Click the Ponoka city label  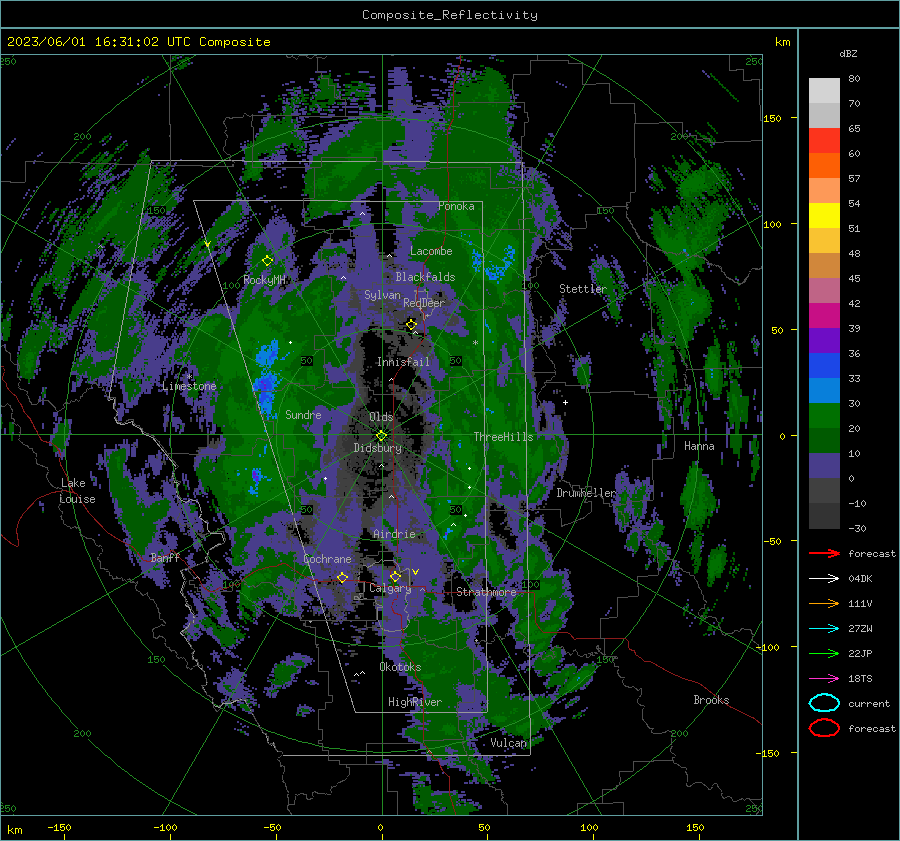pyautogui.click(x=456, y=206)
